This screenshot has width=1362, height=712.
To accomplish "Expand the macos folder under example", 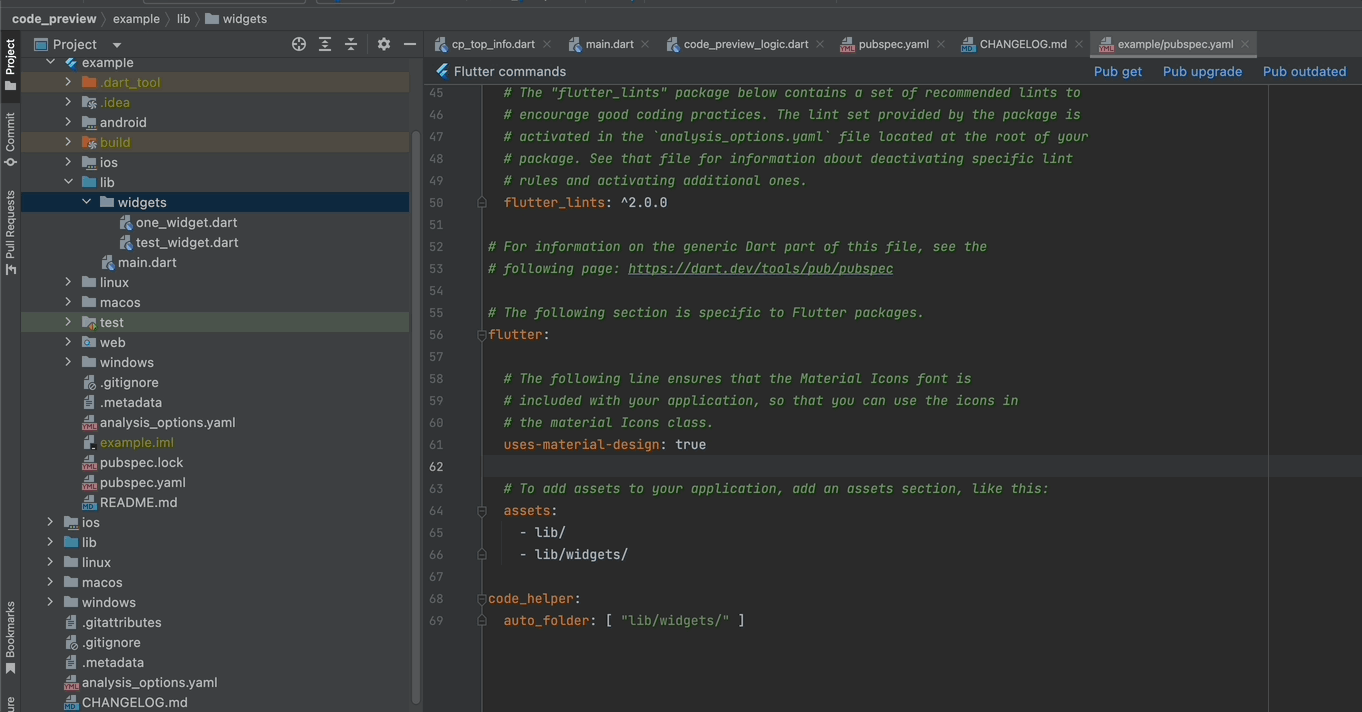I will 68,302.
